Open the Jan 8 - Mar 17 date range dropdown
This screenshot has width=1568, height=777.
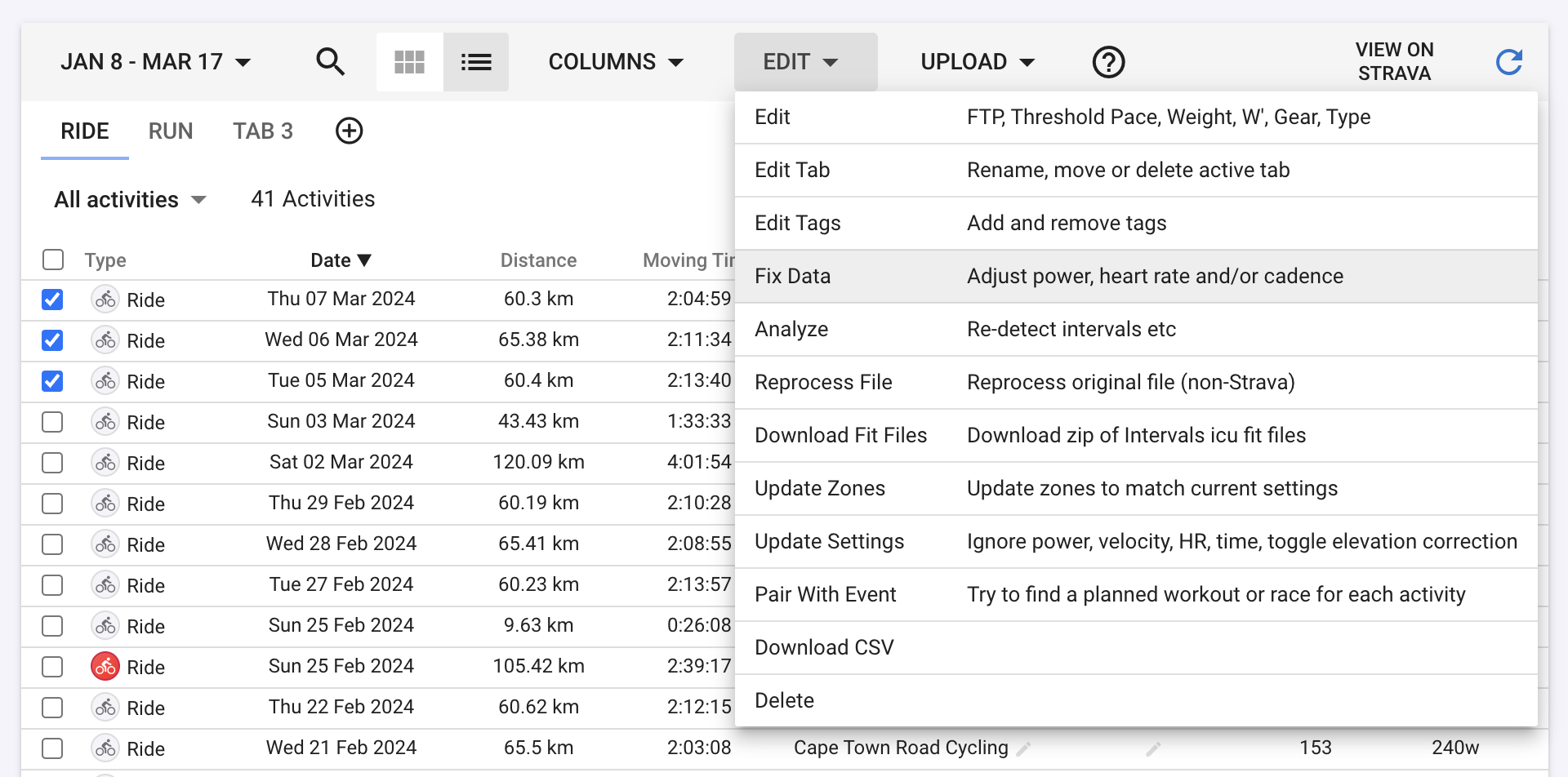155,62
